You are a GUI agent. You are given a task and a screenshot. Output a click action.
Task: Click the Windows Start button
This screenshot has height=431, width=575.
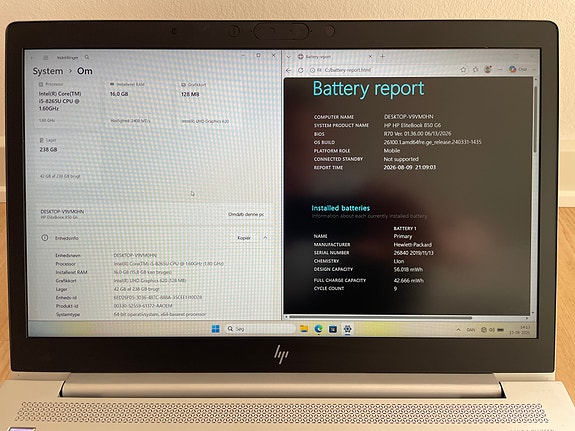216,329
